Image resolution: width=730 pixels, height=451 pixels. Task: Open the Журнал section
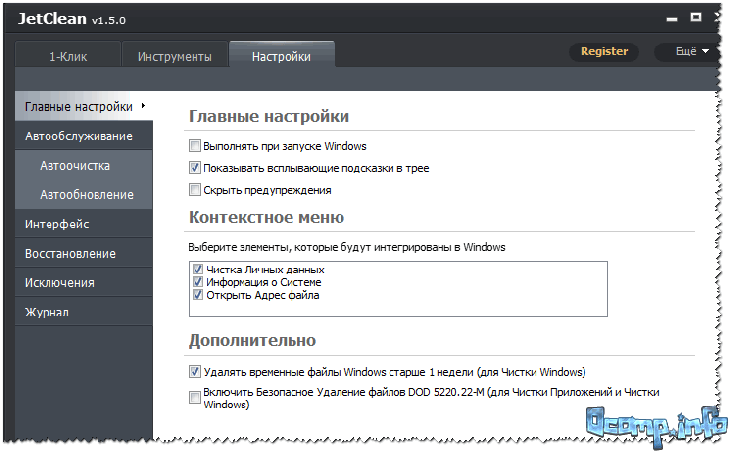[84, 312]
